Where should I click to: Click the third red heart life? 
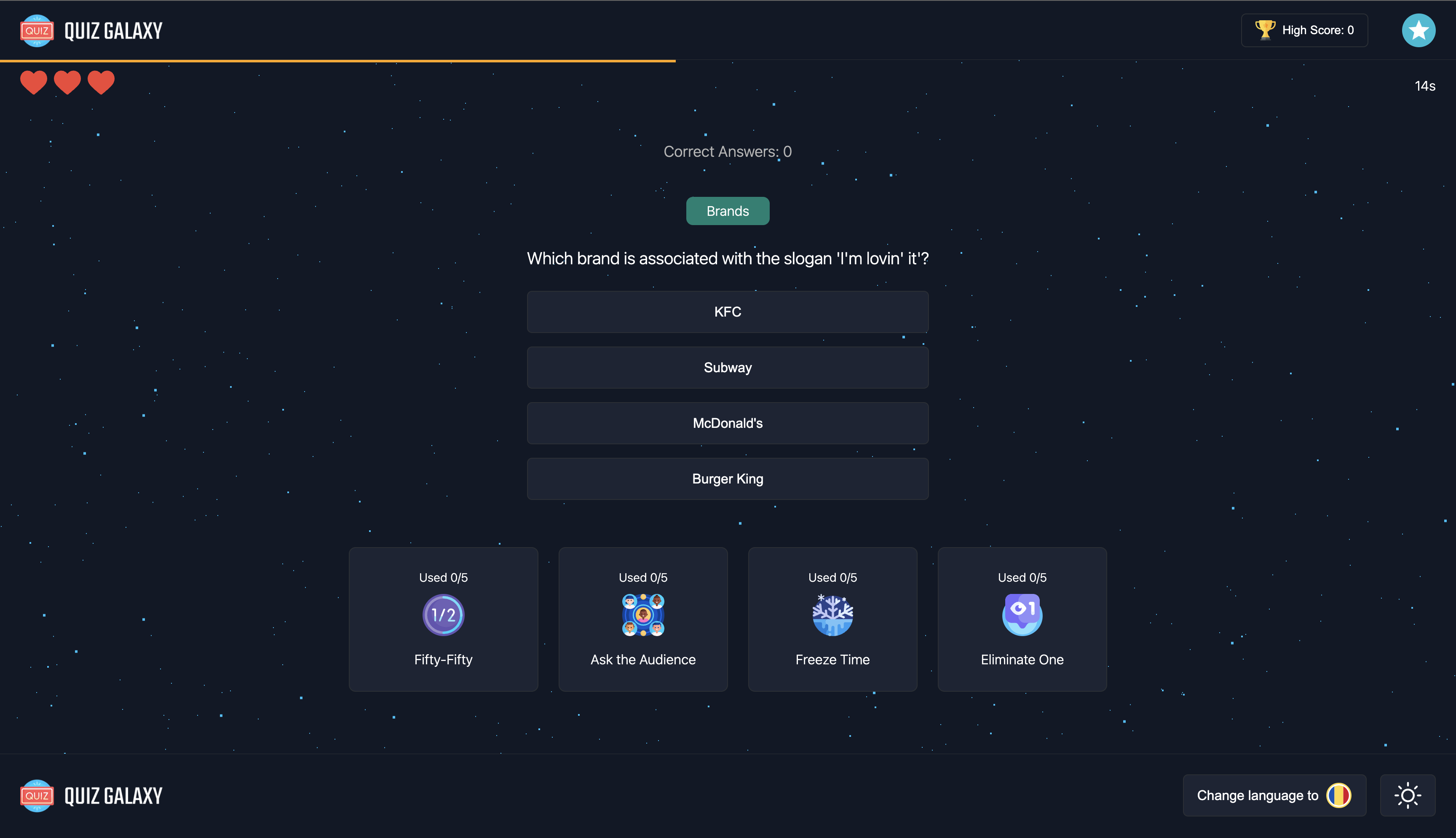pyautogui.click(x=101, y=82)
